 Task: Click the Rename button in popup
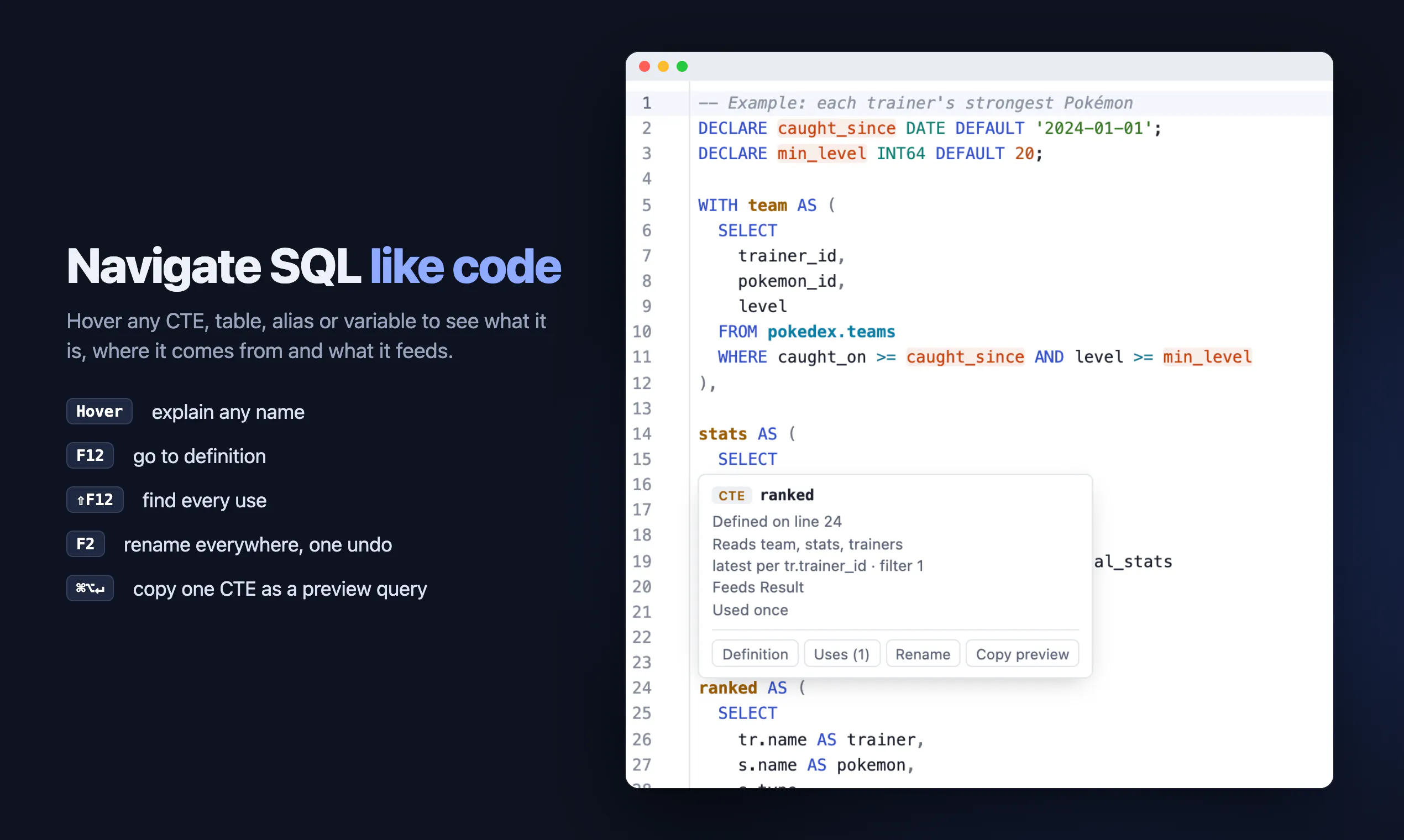[922, 654]
